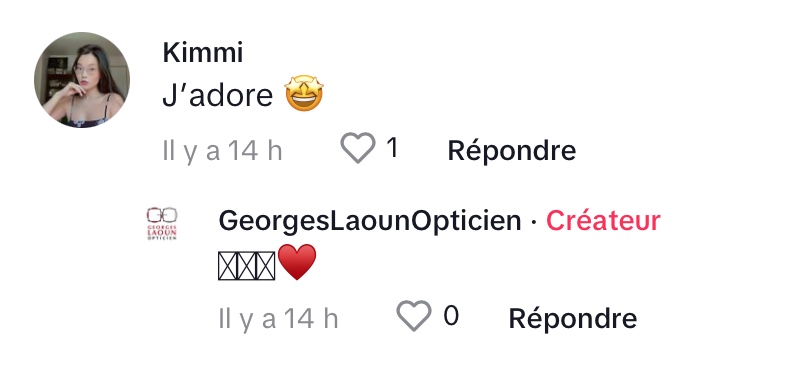This screenshot has height=370, width=808.
Task: Click the timestamp under the creator's reply
Action: pos(278,319)
